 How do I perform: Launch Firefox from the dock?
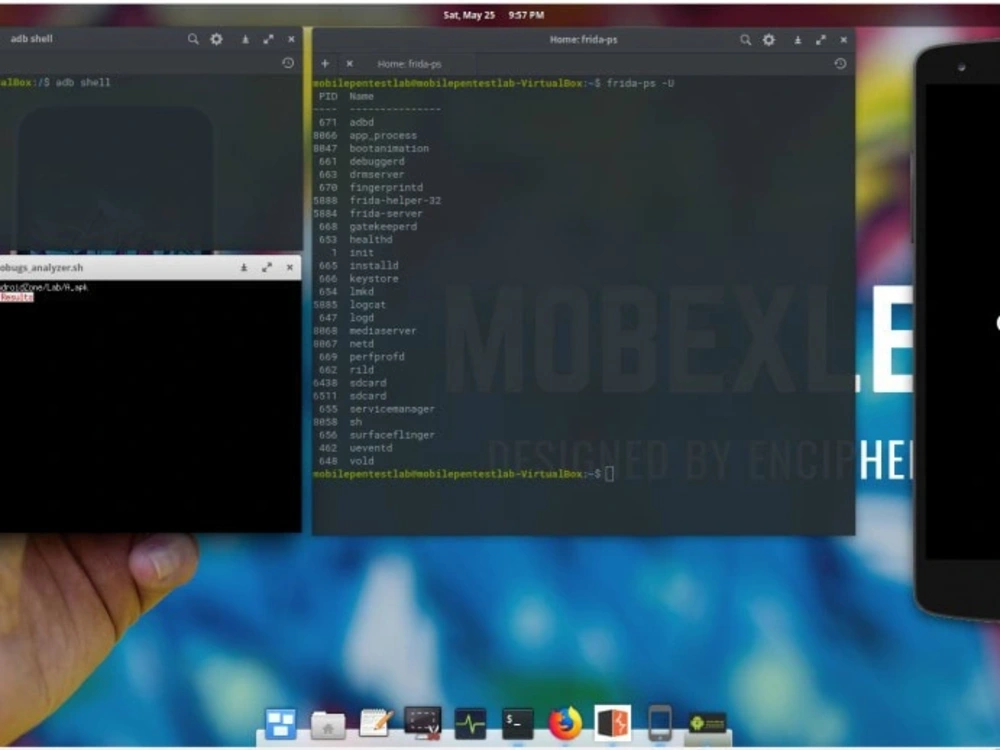pyautogui.click(x=565, y=723)
